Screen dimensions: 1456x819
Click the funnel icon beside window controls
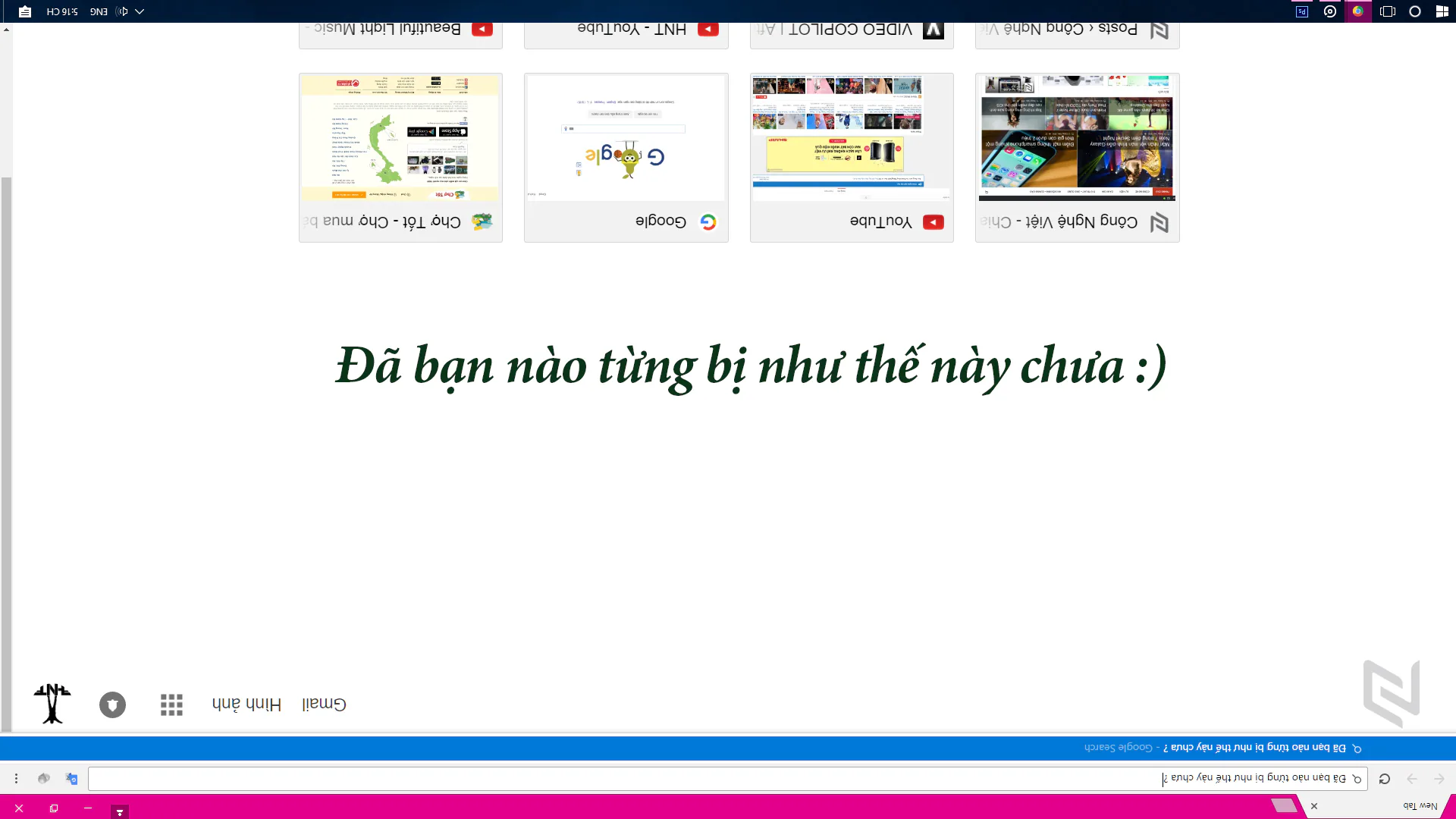(x=120, y=811)
